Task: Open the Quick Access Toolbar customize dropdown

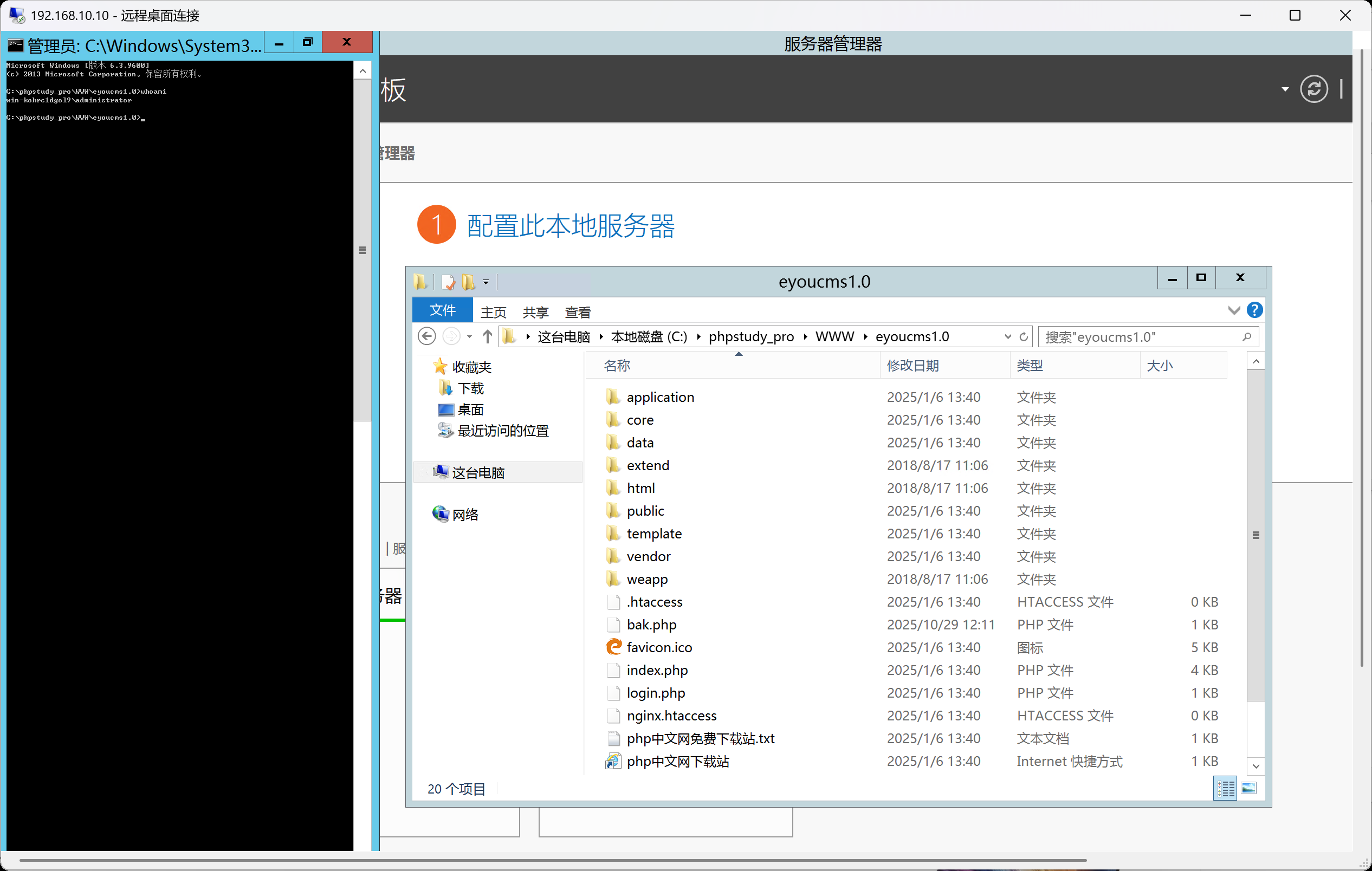Action: (x=486, y=282)
